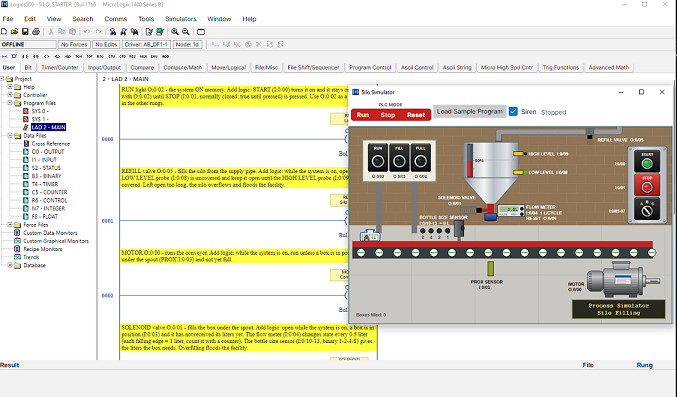Collapse the Project root tree node
The height and width of the screenshot is (397, 677).
2,79
